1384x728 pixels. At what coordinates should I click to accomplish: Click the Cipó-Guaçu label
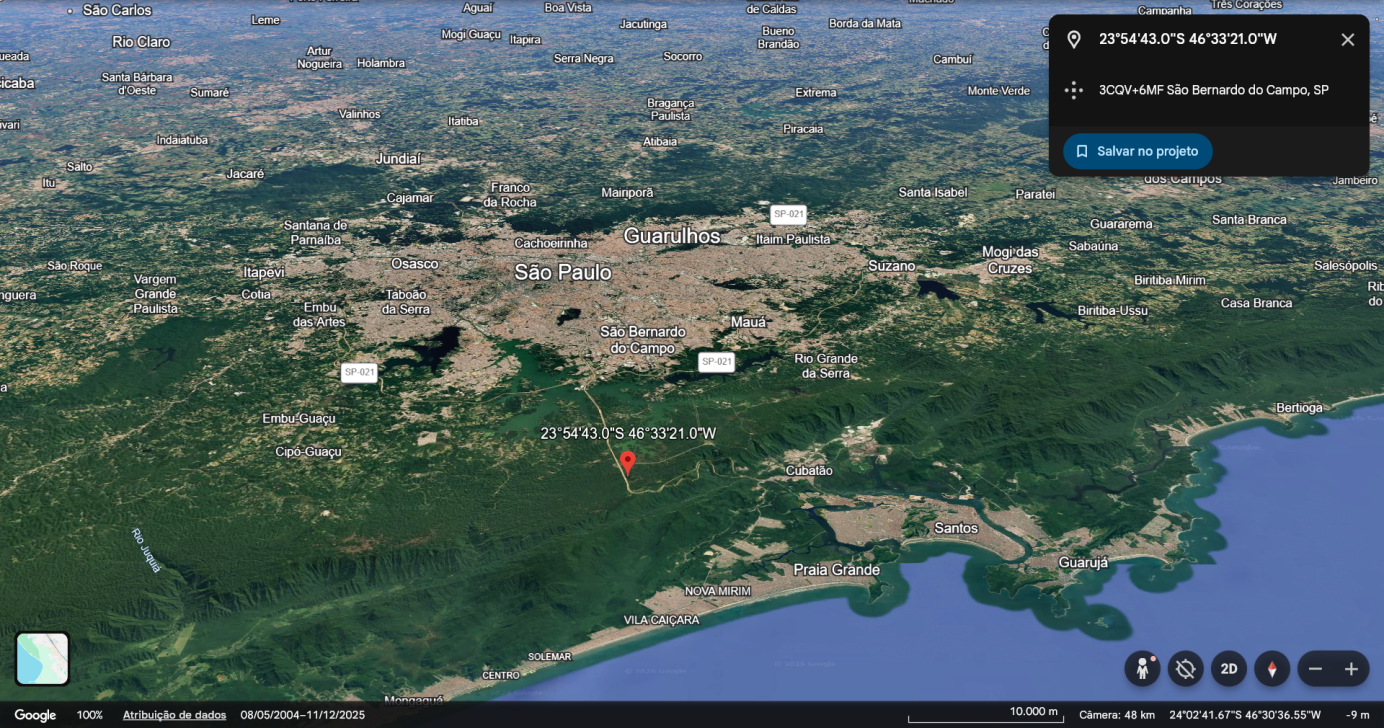[x=308, y=451]
